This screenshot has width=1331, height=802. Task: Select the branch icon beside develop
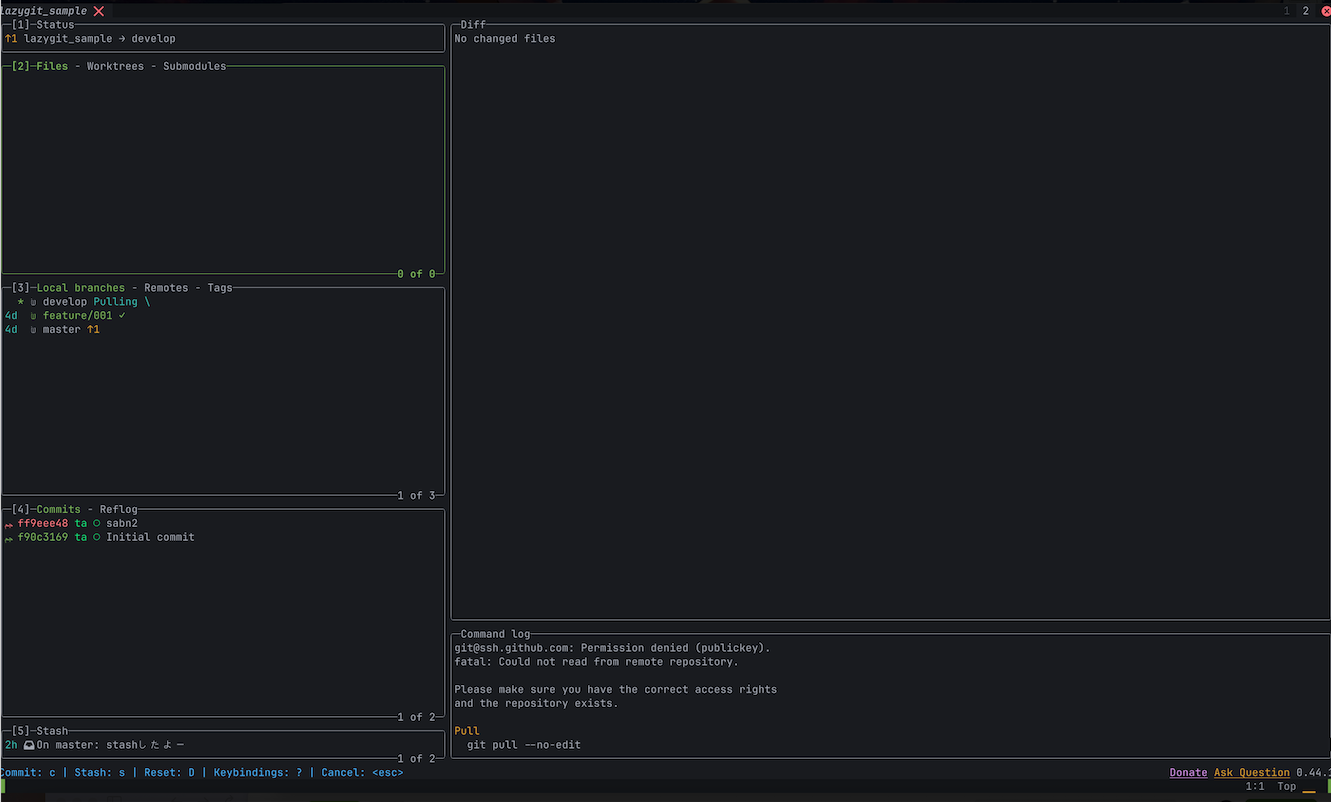point(32,301)
